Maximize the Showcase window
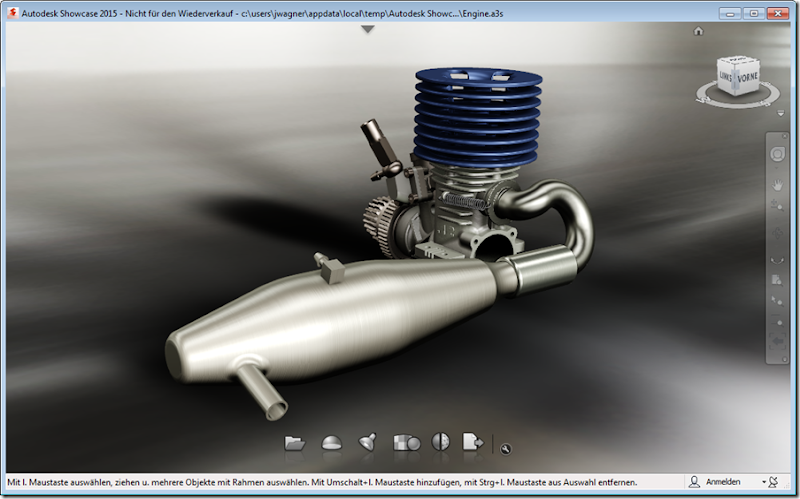 click(x=754, y=14)
